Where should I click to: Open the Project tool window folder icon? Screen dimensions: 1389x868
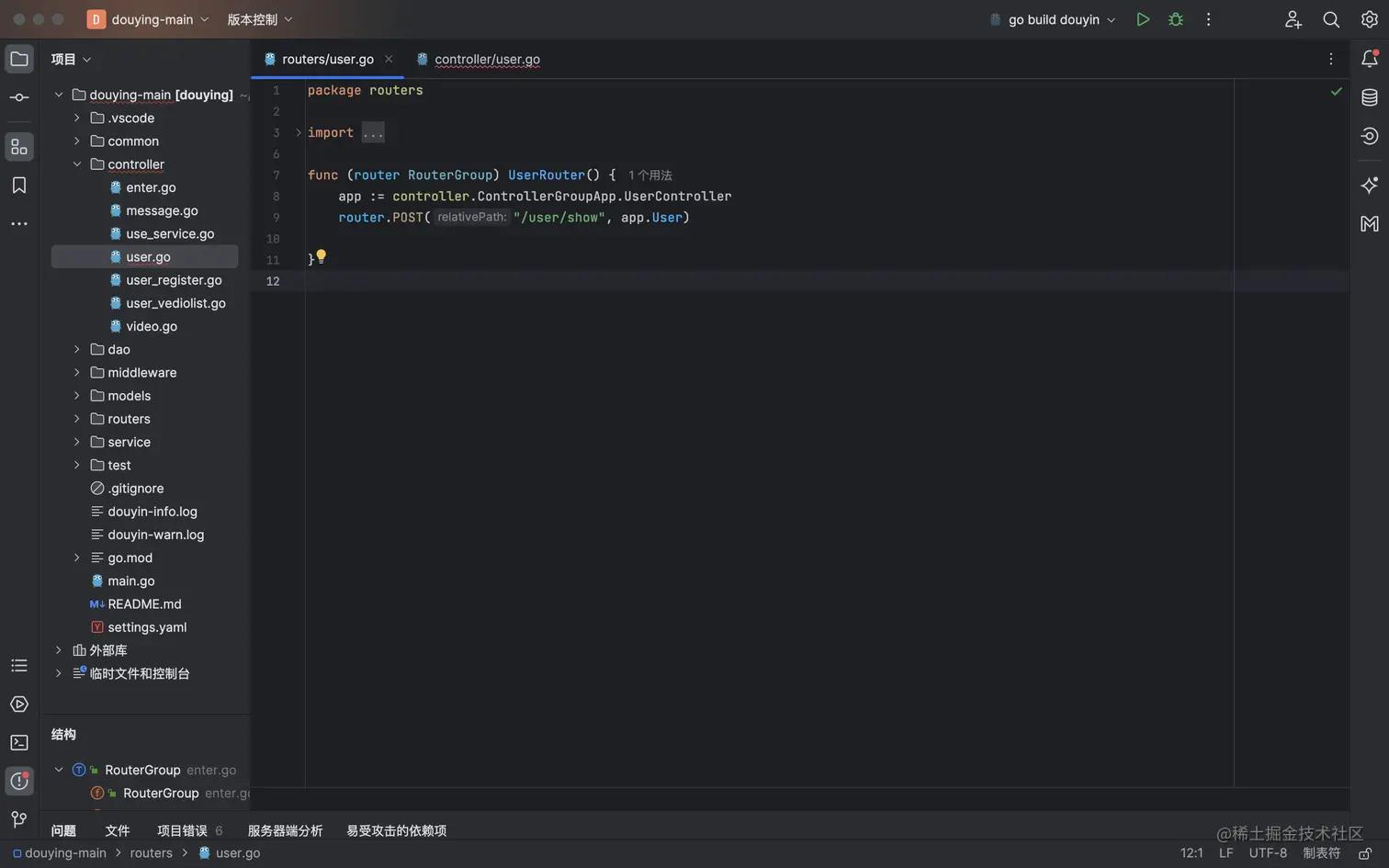pos(19,59)
